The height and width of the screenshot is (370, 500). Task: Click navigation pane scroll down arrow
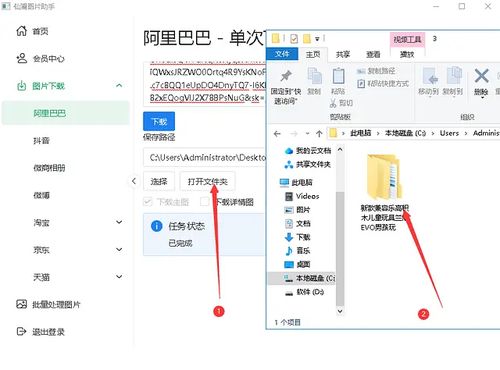(x=340, y=311)
